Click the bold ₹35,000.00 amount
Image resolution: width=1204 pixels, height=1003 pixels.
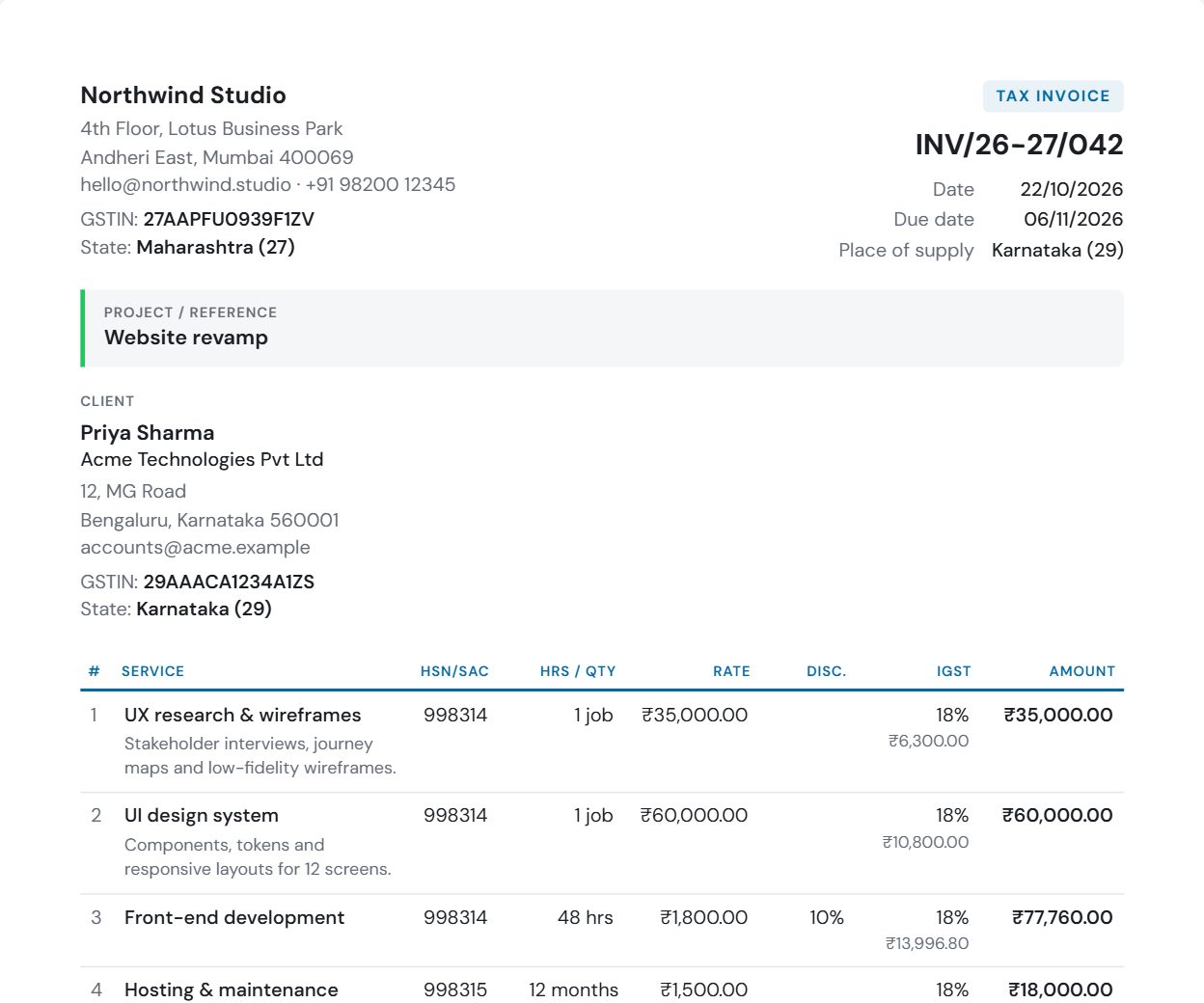click(1058, 715)
